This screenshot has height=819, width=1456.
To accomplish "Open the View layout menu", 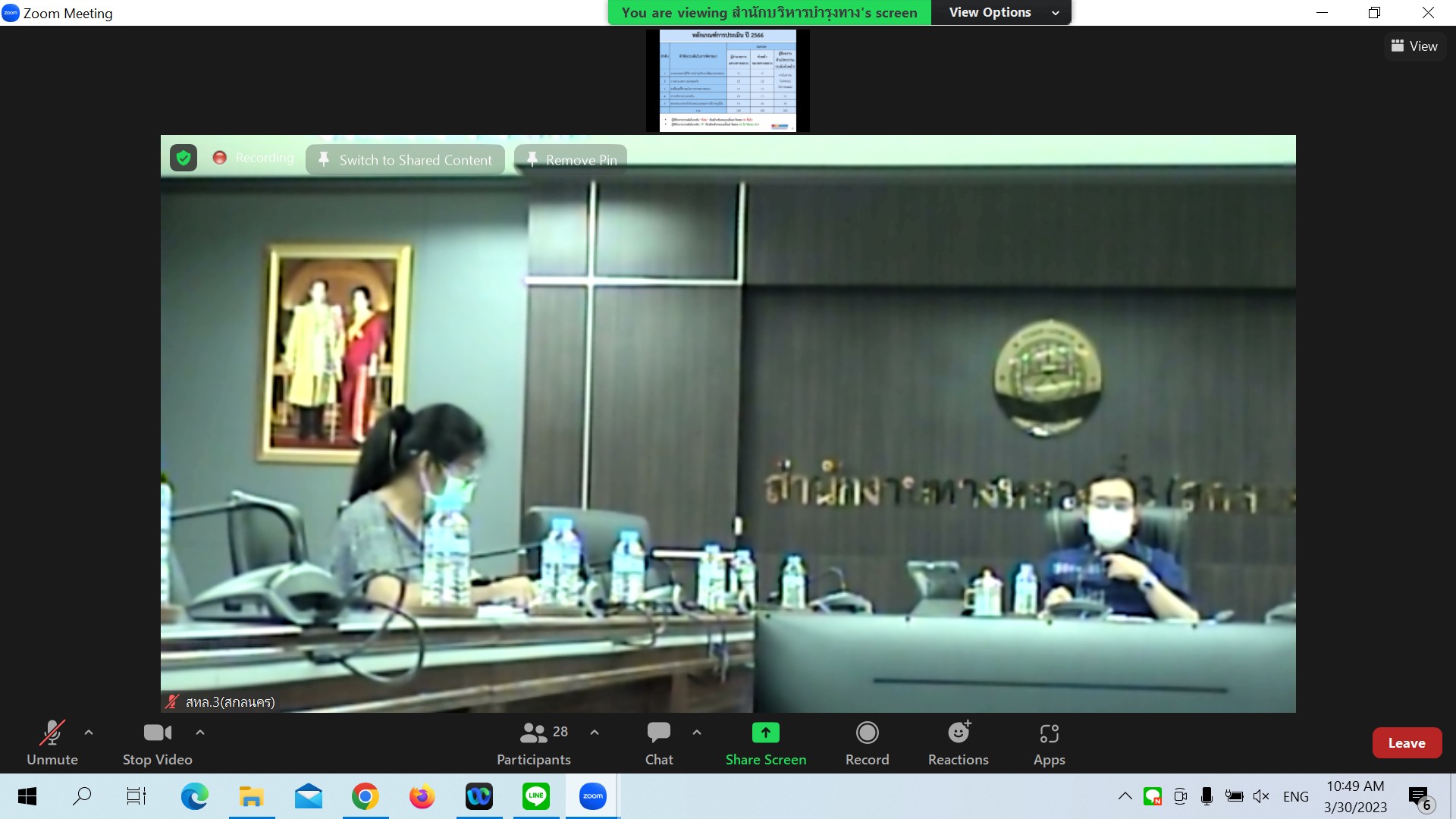I will pos(1414,46).
